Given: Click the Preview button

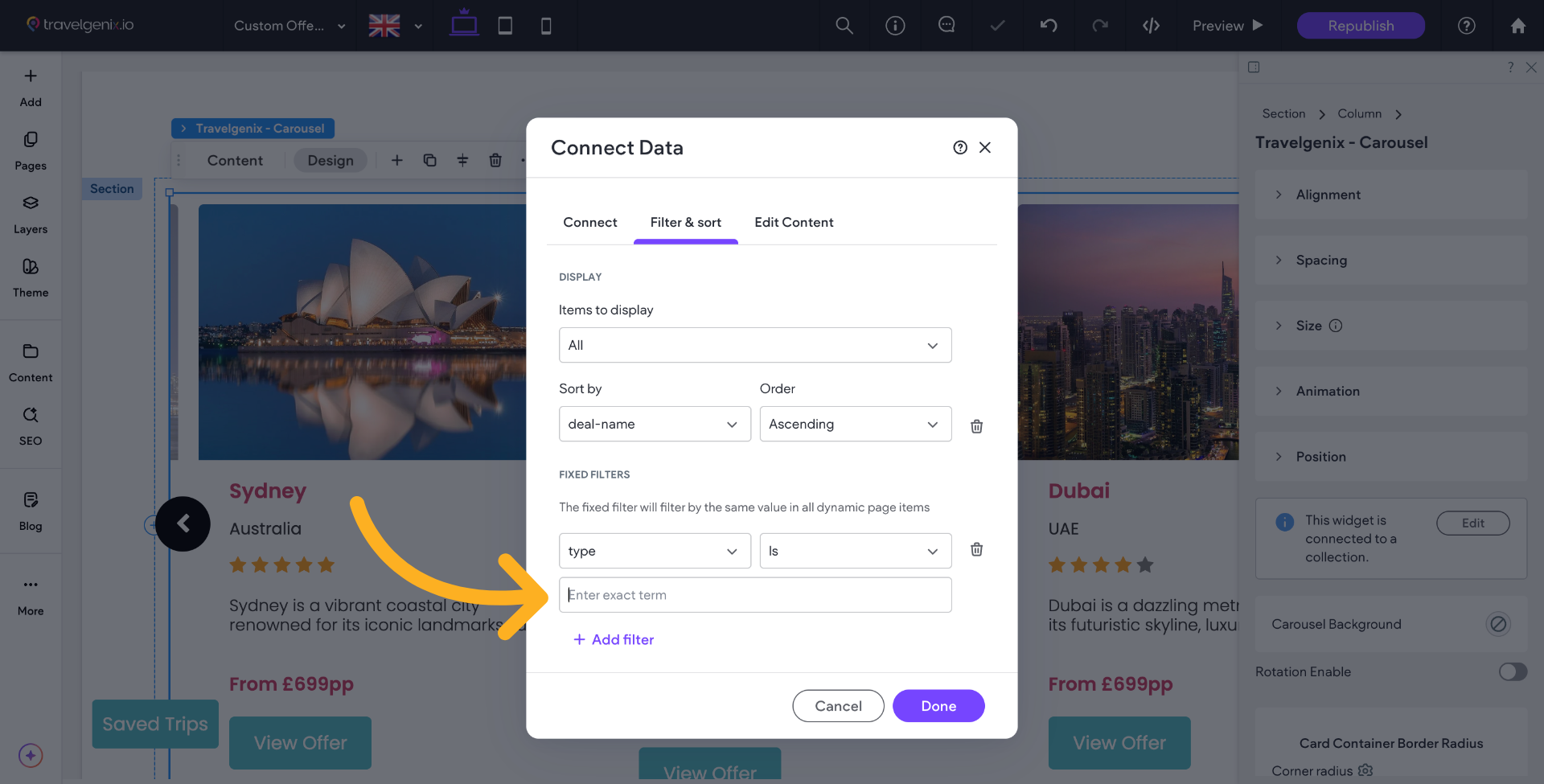Looking at the screenshot, I should coord(1227,26).
